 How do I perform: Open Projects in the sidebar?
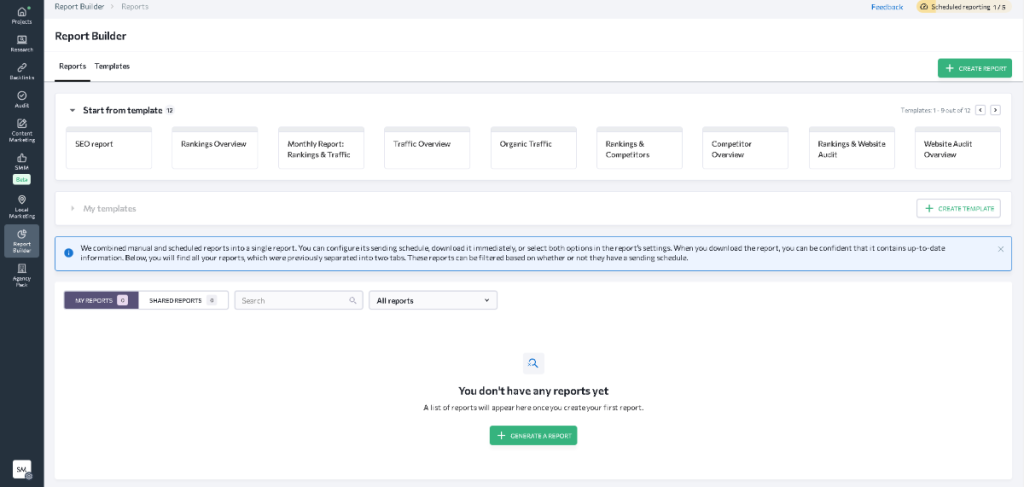point(22,16)
